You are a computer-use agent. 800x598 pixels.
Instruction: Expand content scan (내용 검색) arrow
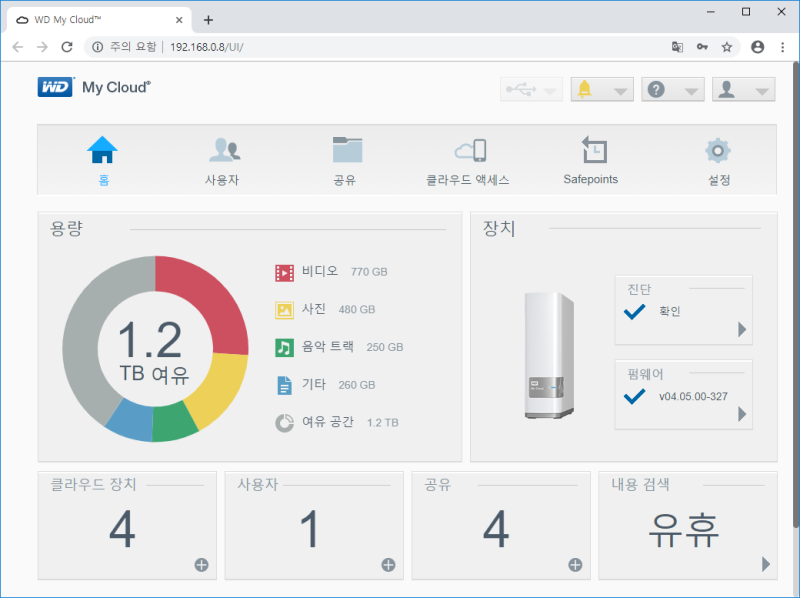coord(765,564)
